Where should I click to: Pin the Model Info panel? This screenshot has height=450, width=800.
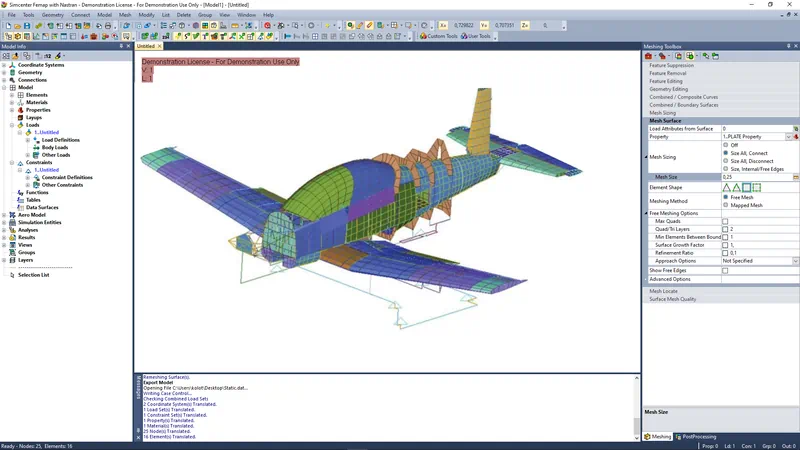click(x=121, y=46)
